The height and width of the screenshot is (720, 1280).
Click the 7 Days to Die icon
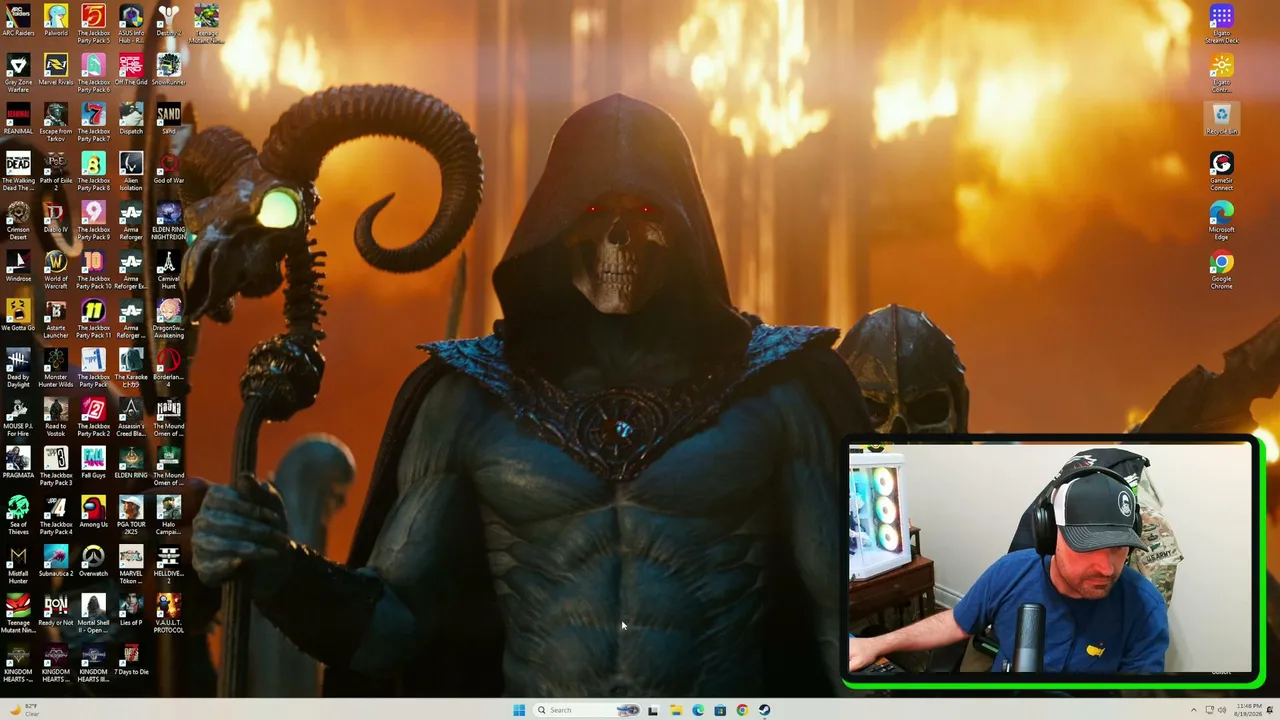(x=131, y=657)
